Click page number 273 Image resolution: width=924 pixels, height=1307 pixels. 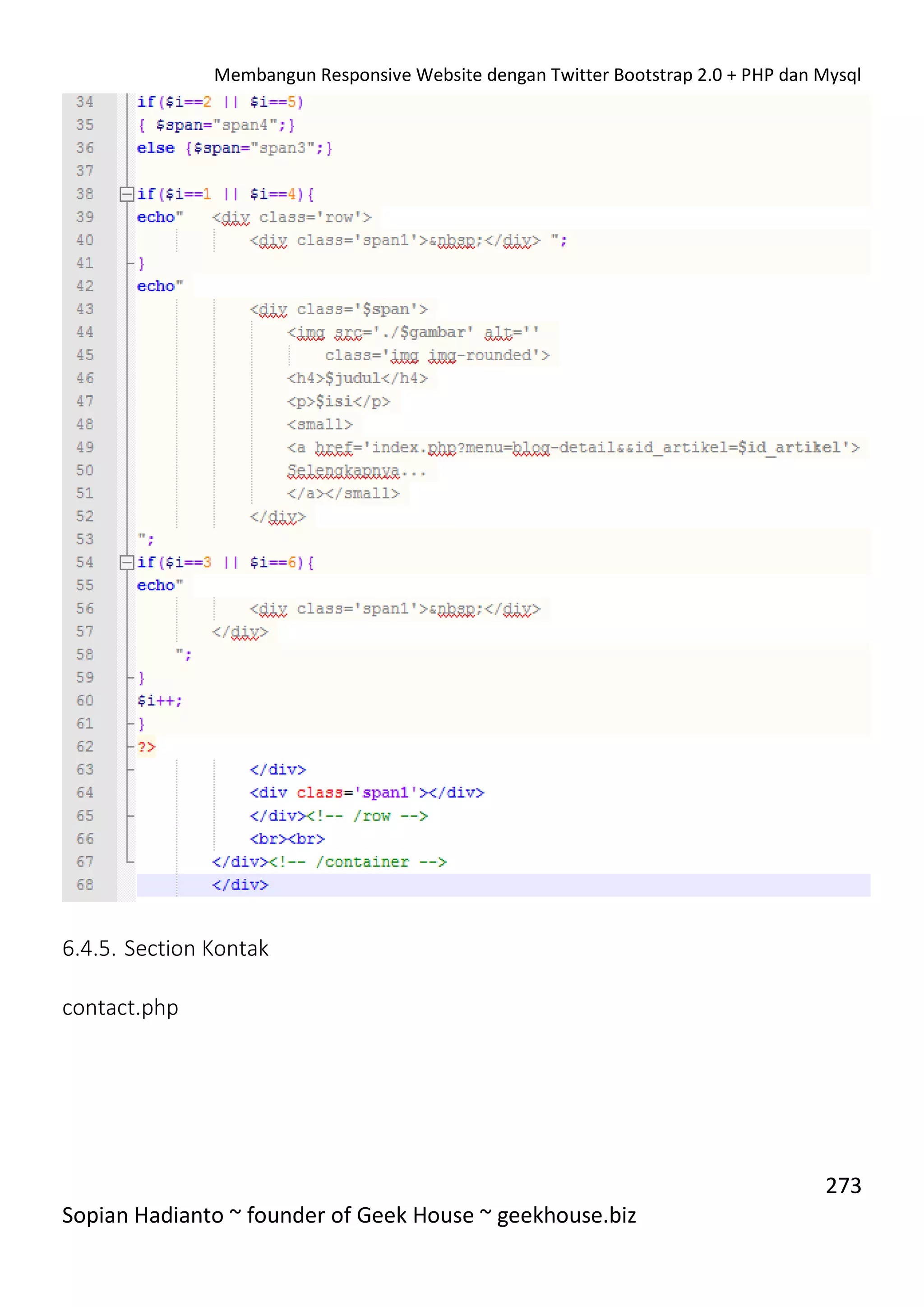tap(843, 1186)
